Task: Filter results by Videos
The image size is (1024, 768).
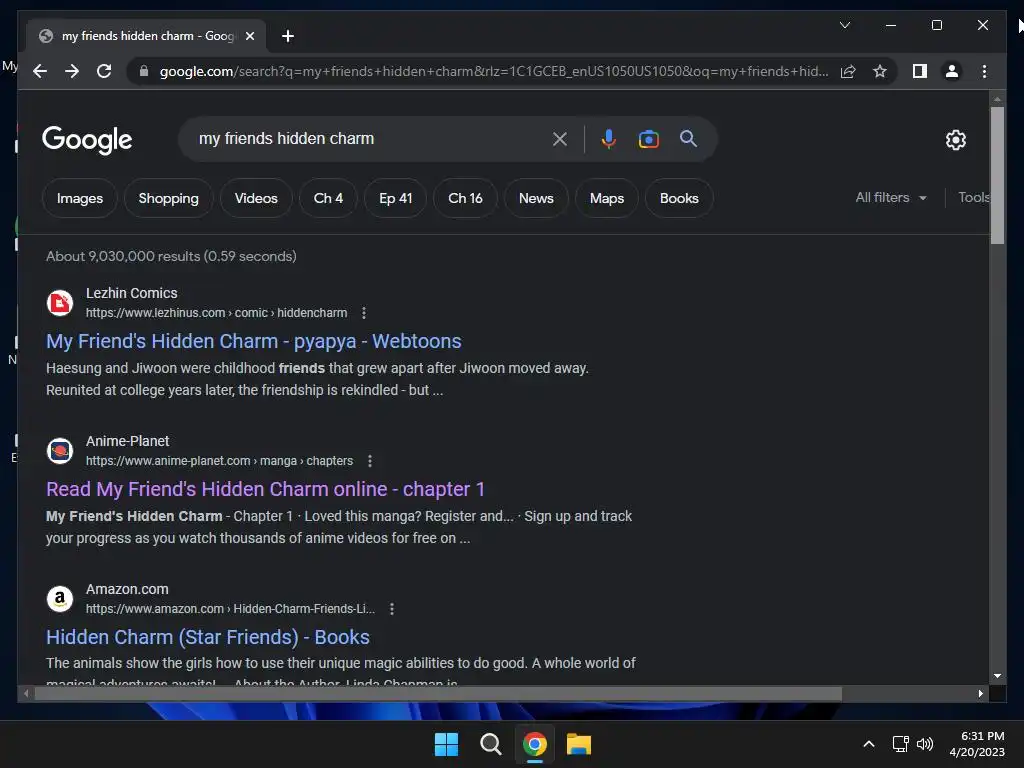Action: click(x=256, y=198)
